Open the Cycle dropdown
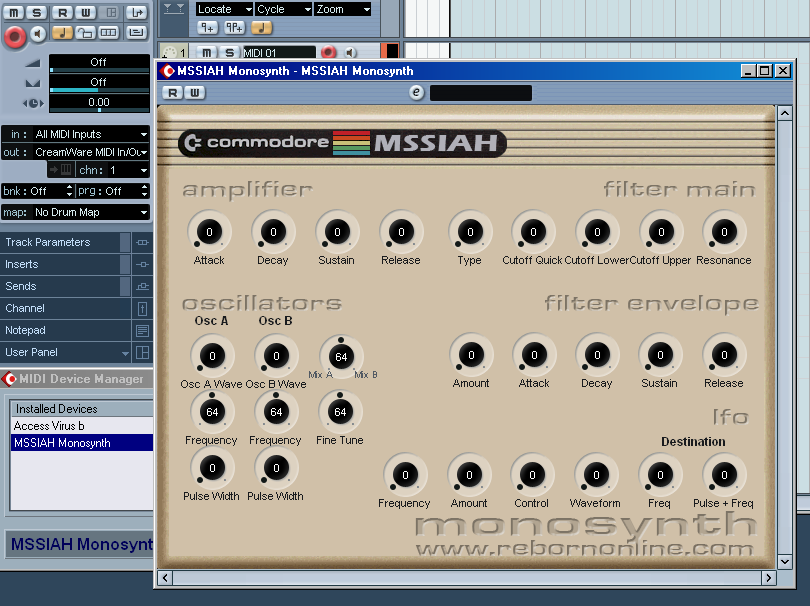Screen dimensions: 810x606 pyautogui.click(x=283, y=9)
